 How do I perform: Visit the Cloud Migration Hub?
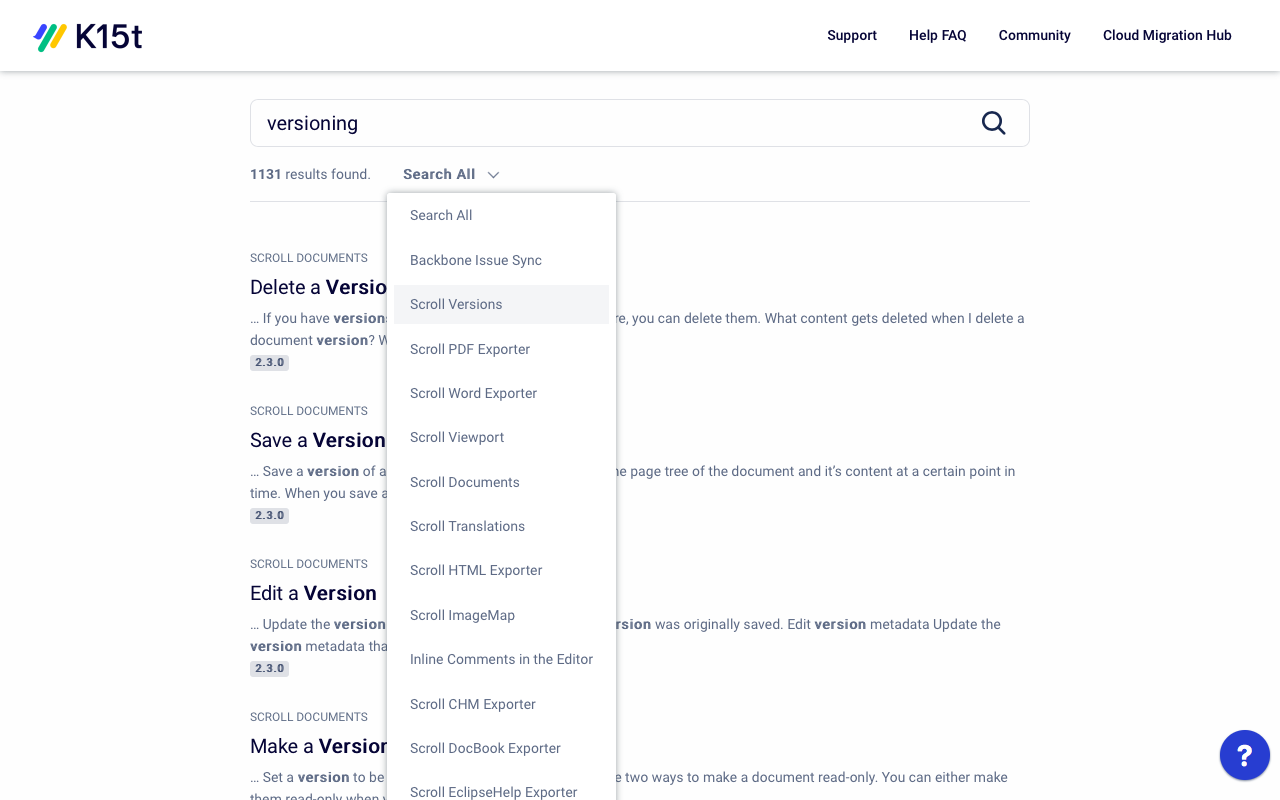pyautogui.click(x=1167, y=35)
